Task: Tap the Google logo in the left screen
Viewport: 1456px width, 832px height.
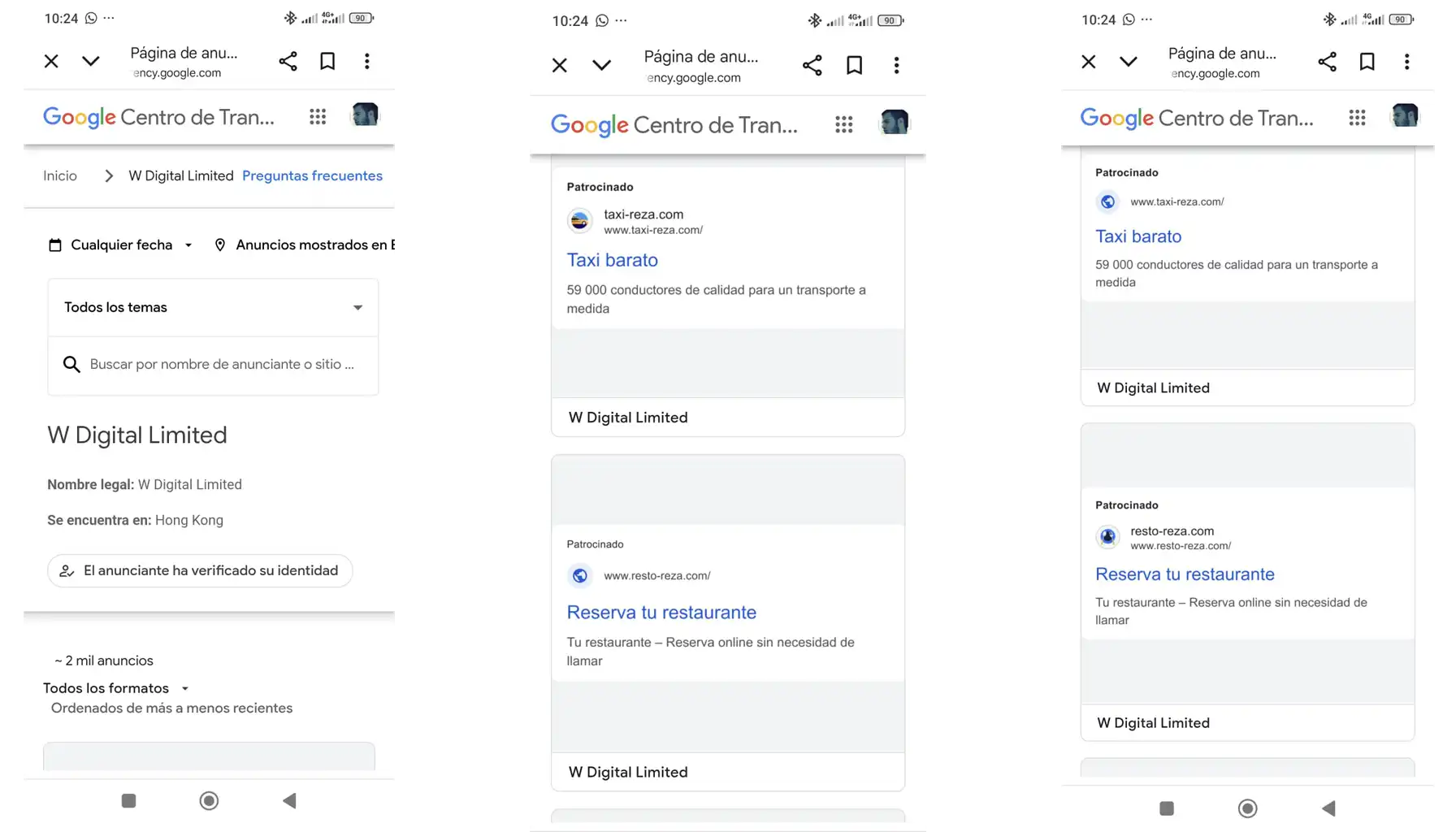Action: (x=79, y=117)
